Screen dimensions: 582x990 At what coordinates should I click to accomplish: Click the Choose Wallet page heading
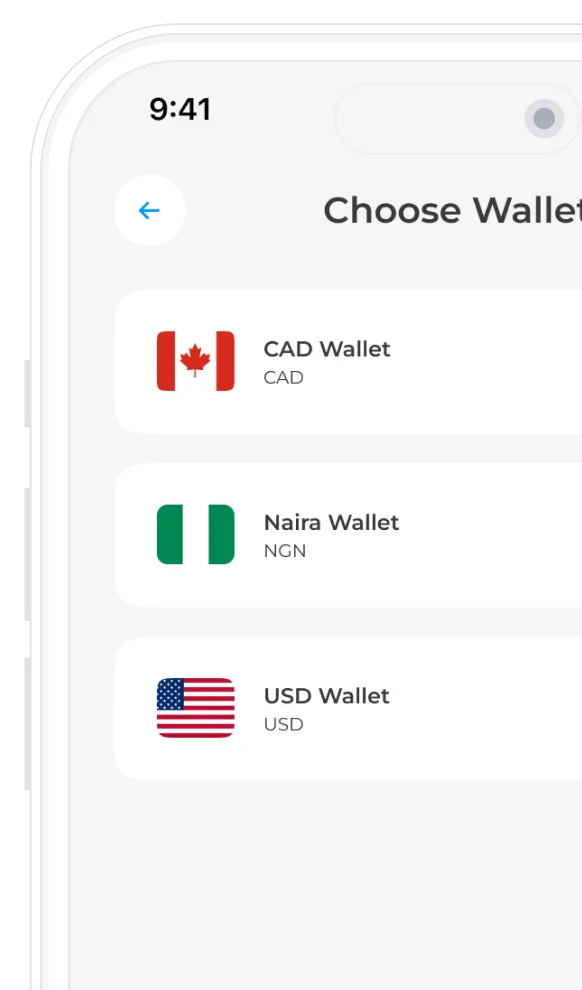point(453,210)
